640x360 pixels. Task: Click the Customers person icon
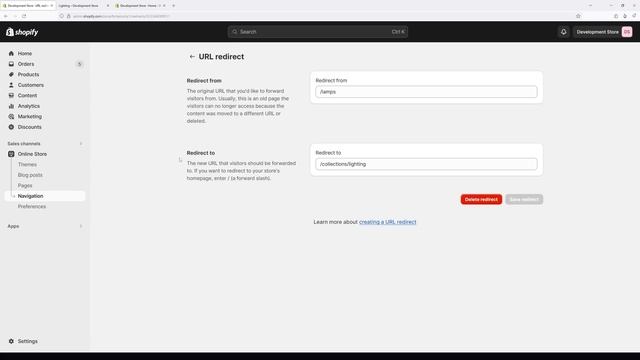11,85
